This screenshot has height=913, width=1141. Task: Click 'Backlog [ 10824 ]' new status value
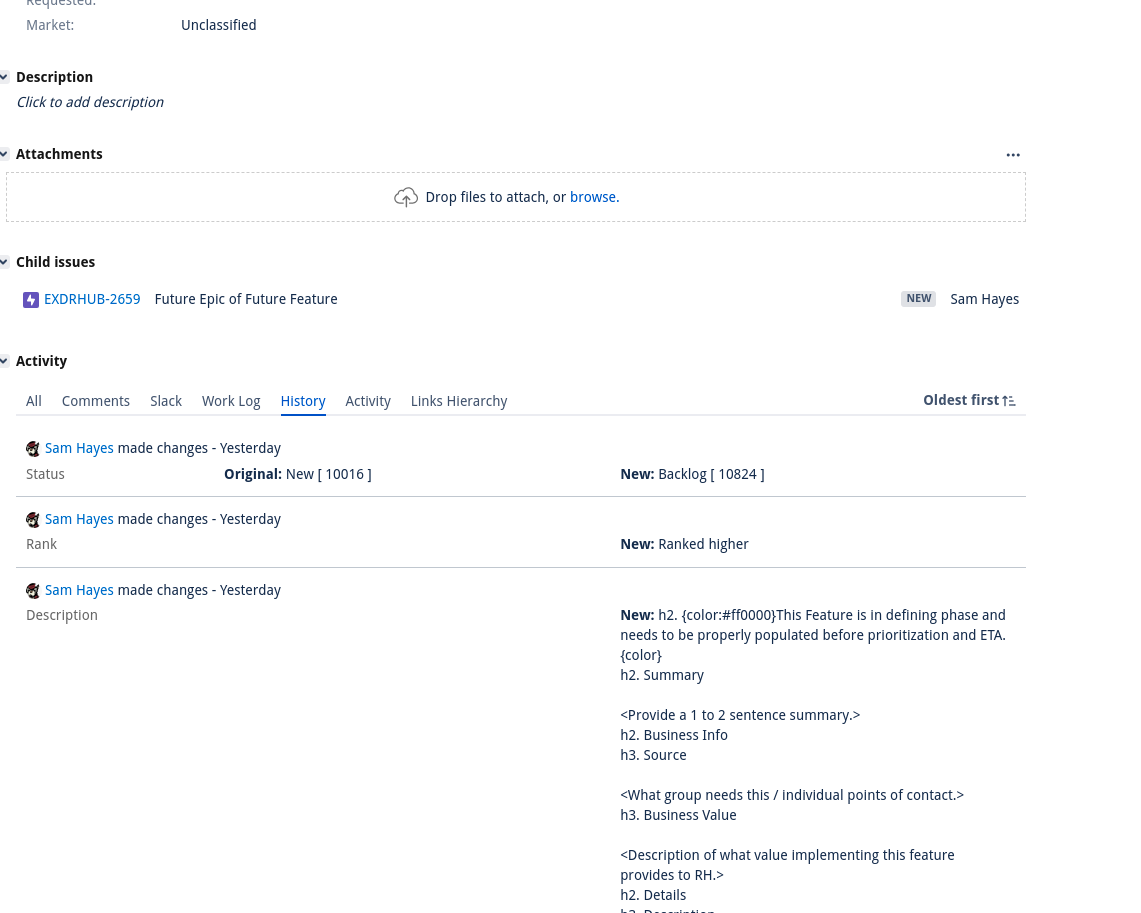point(711,474)
